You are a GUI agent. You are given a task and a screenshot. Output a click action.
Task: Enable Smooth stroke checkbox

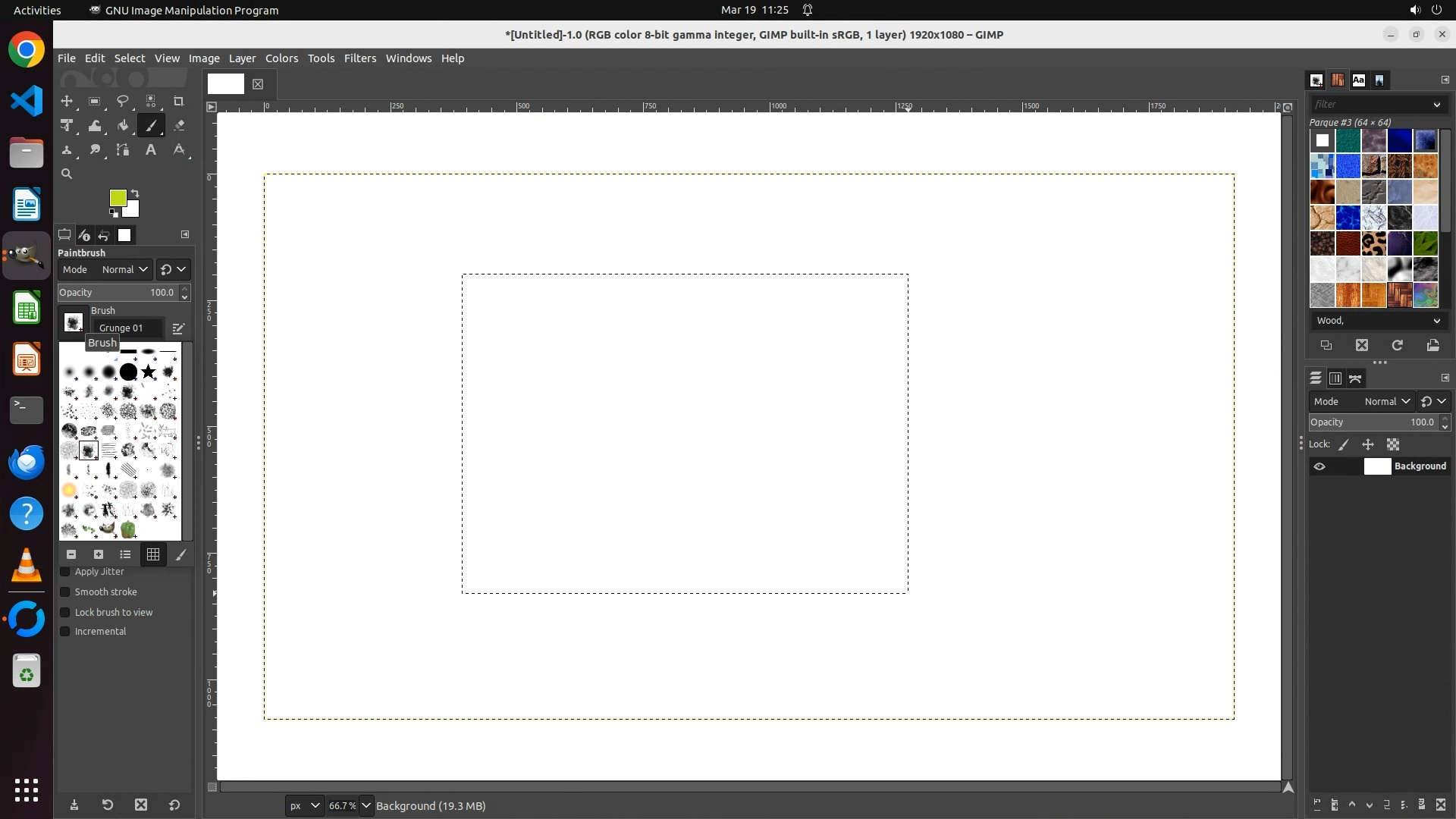tap(65, 592)
